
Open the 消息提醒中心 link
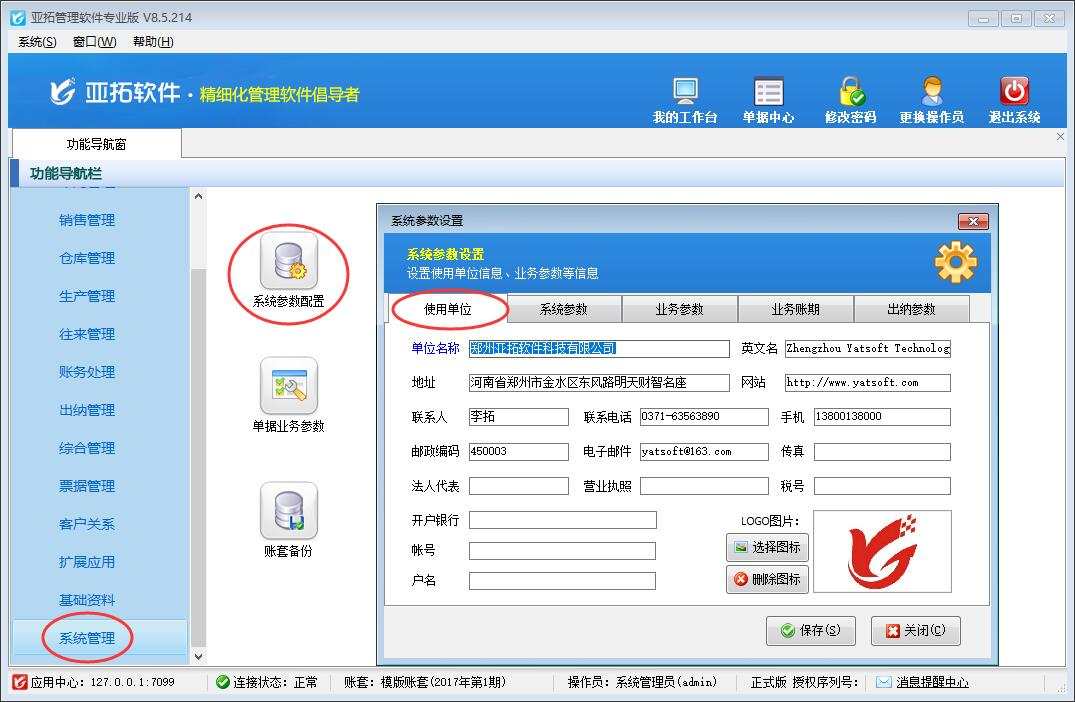(932, 682)
